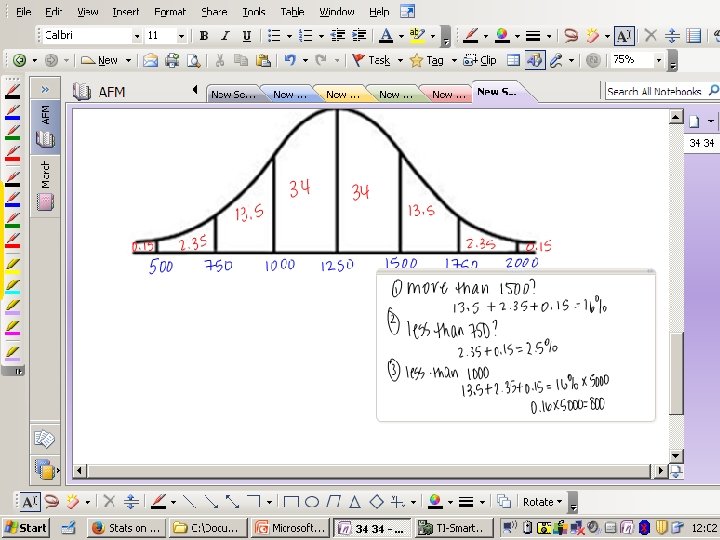
Task: Select the ellipse shape in drawing toolbar
Action: tap(312, 502)
